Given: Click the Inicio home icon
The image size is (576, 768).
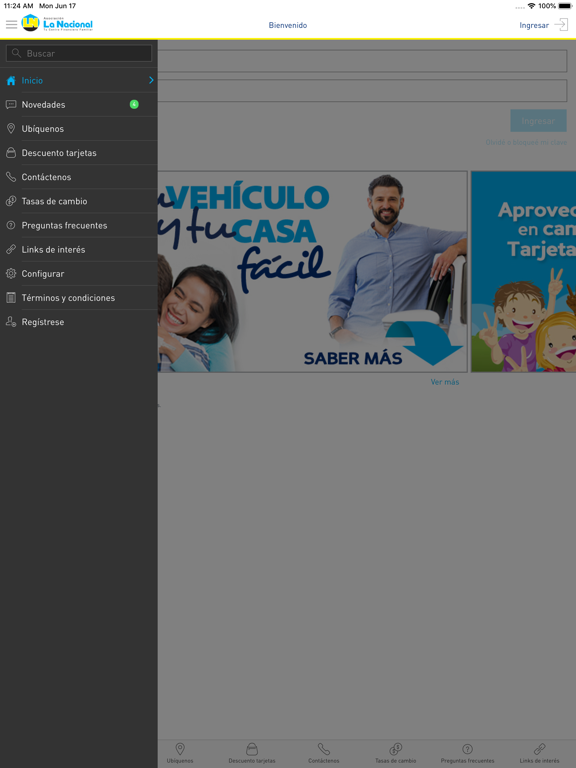Looking at the screenshot, I should tap(11, 81).
